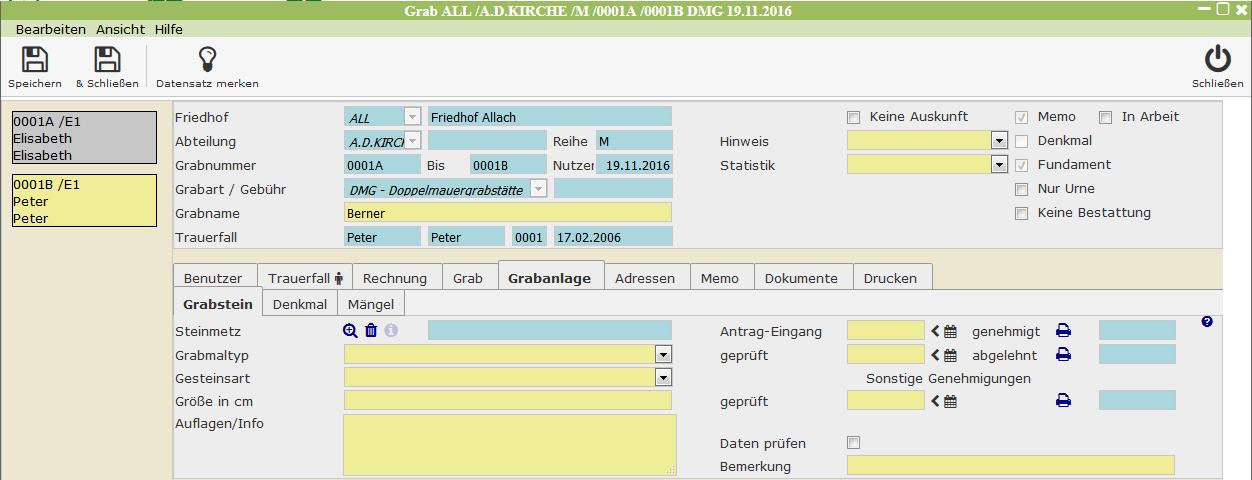
Task: Click the Bemerkung input field
Action: [x=1010, y=466]
